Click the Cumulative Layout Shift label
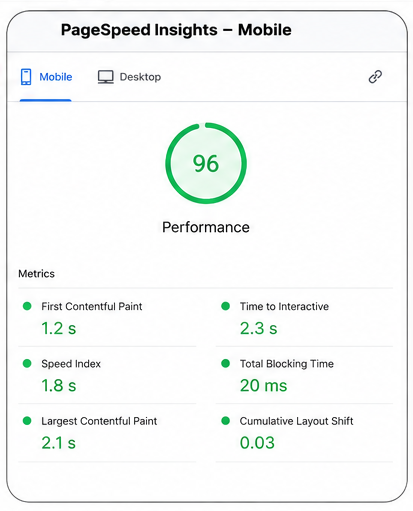The image size is (413, 511). pyautogui.click(x=296, y=421)
